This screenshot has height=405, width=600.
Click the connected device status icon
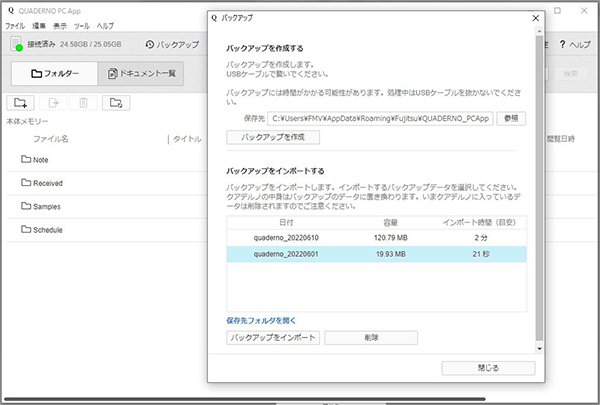16,44
